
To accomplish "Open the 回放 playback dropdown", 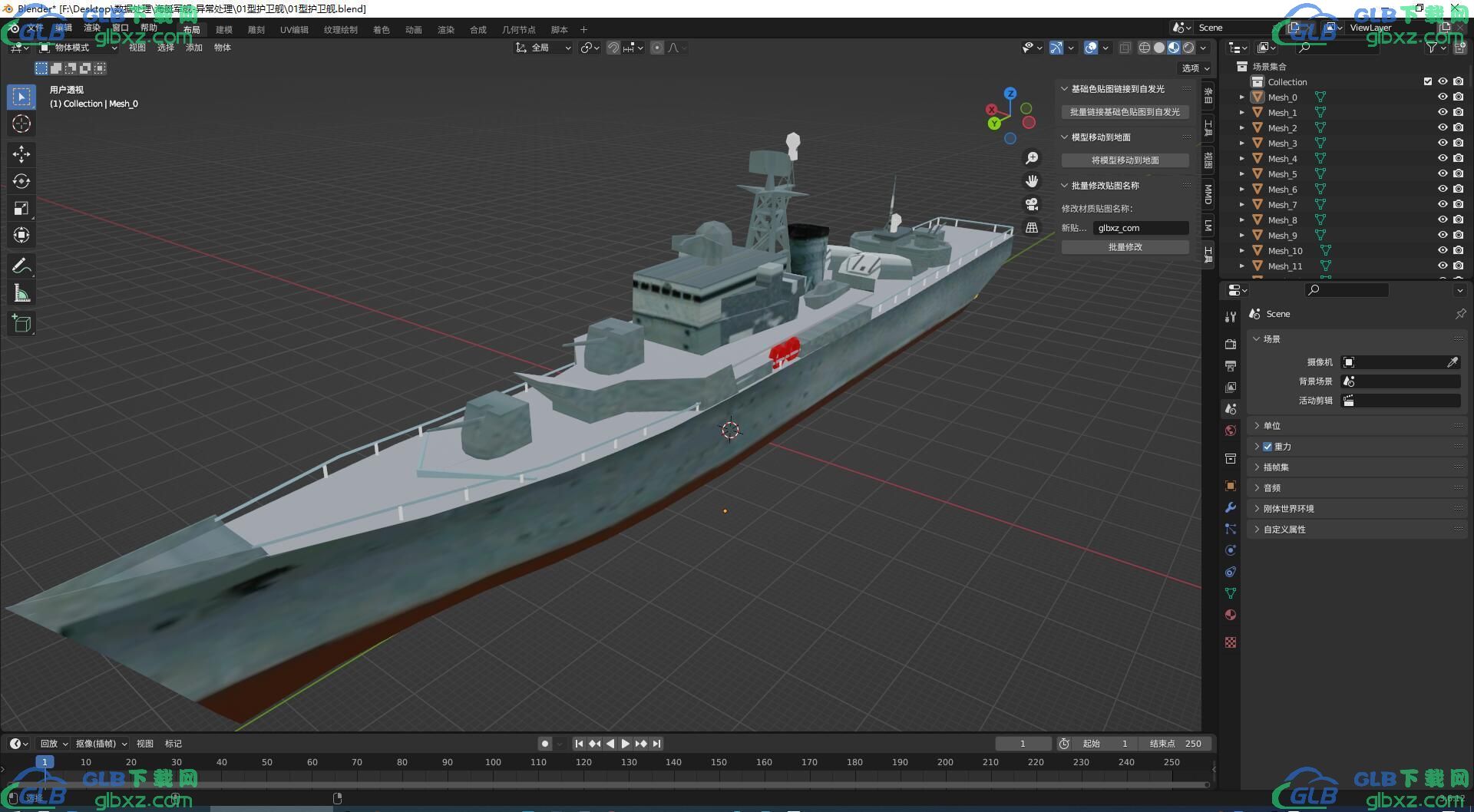I will [54, 744].
